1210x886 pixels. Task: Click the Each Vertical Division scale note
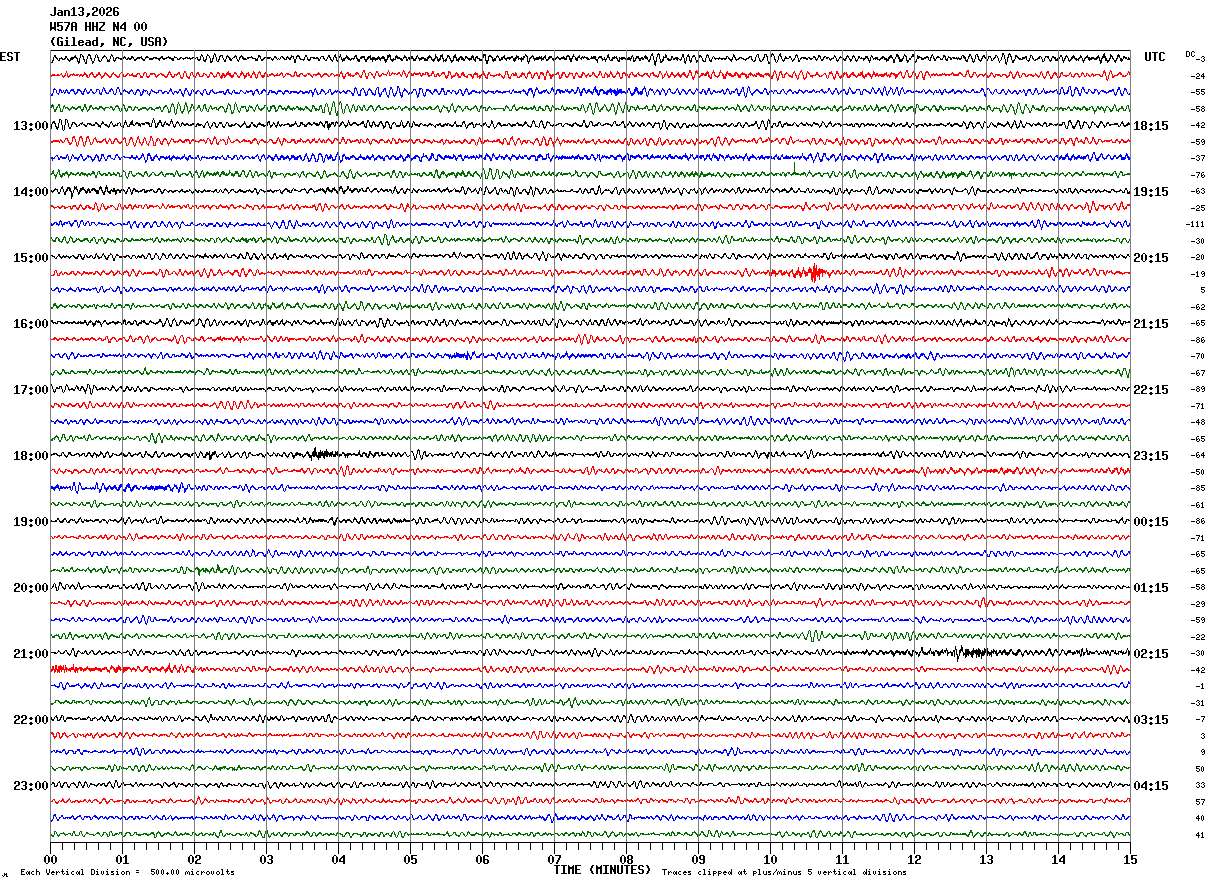click(x=127, y=872)
